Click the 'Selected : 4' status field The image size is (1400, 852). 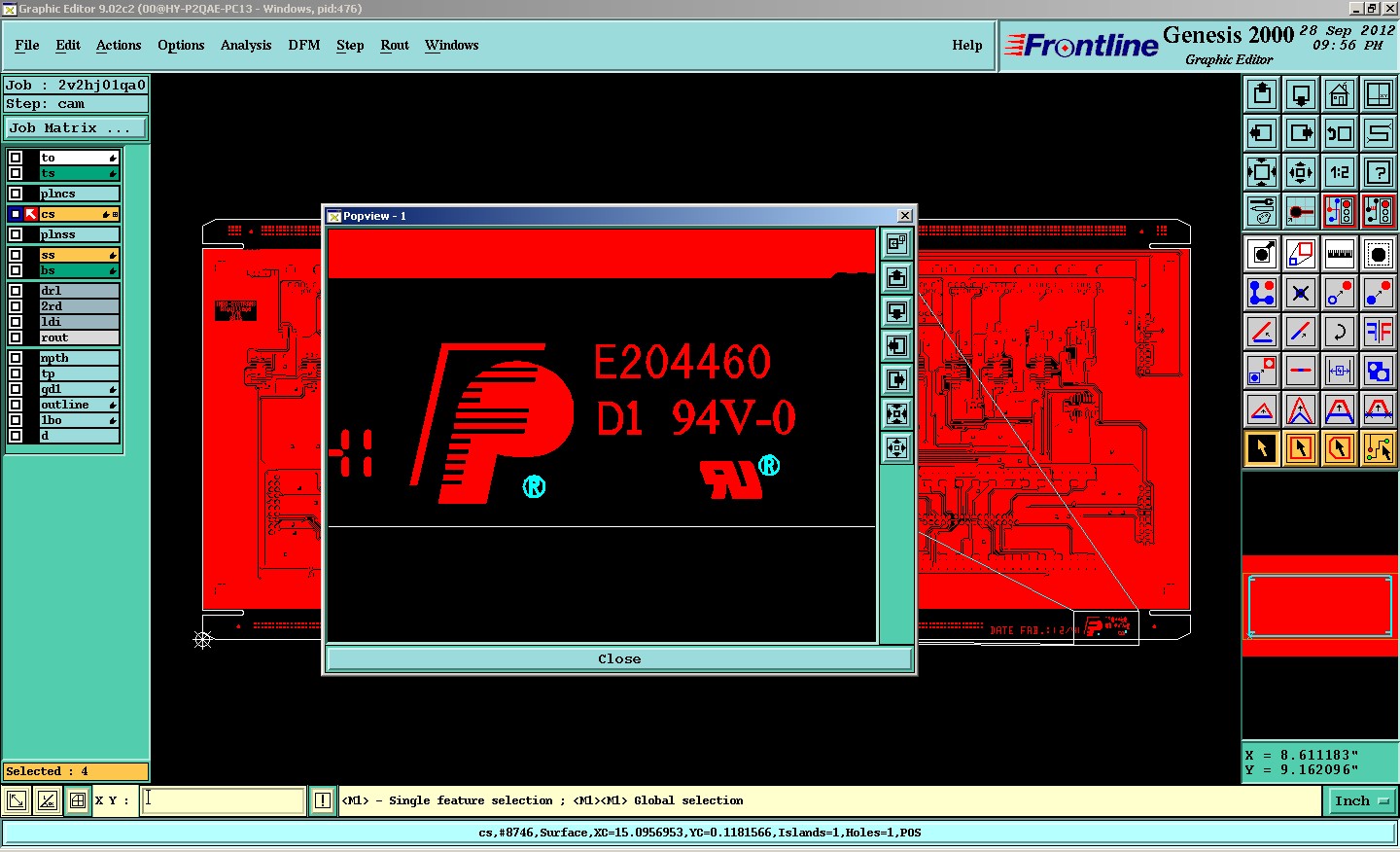click(x=76, y=771)
